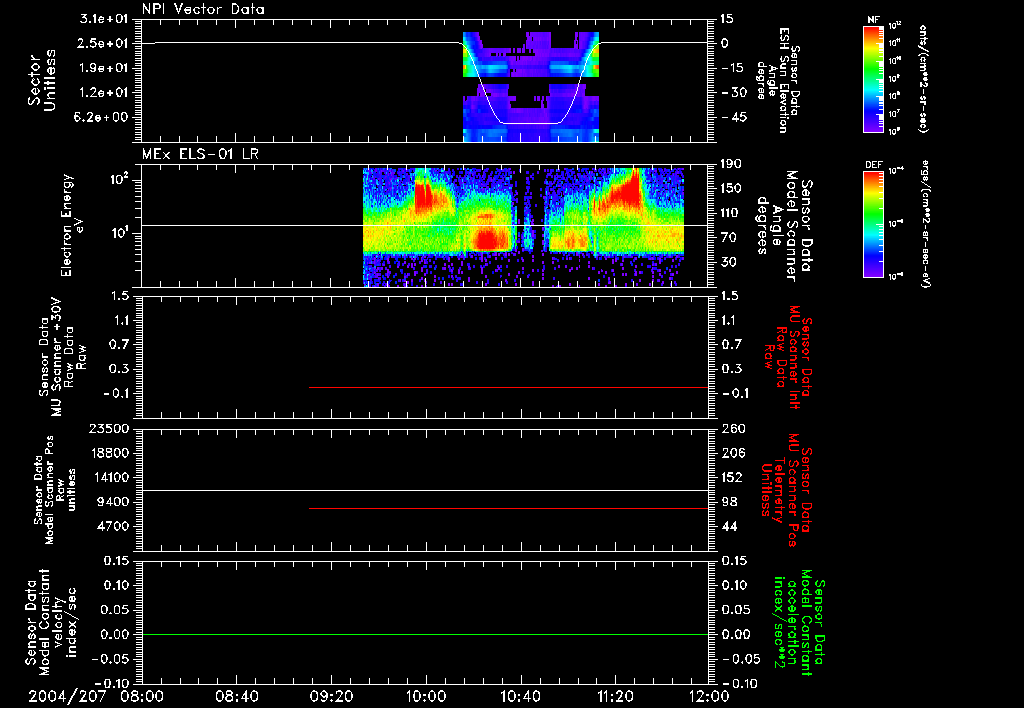Click the 'cnts/(cm**2-sr-sec)' units label
This screenshot has height=708, width=1024.
point(923,78)
